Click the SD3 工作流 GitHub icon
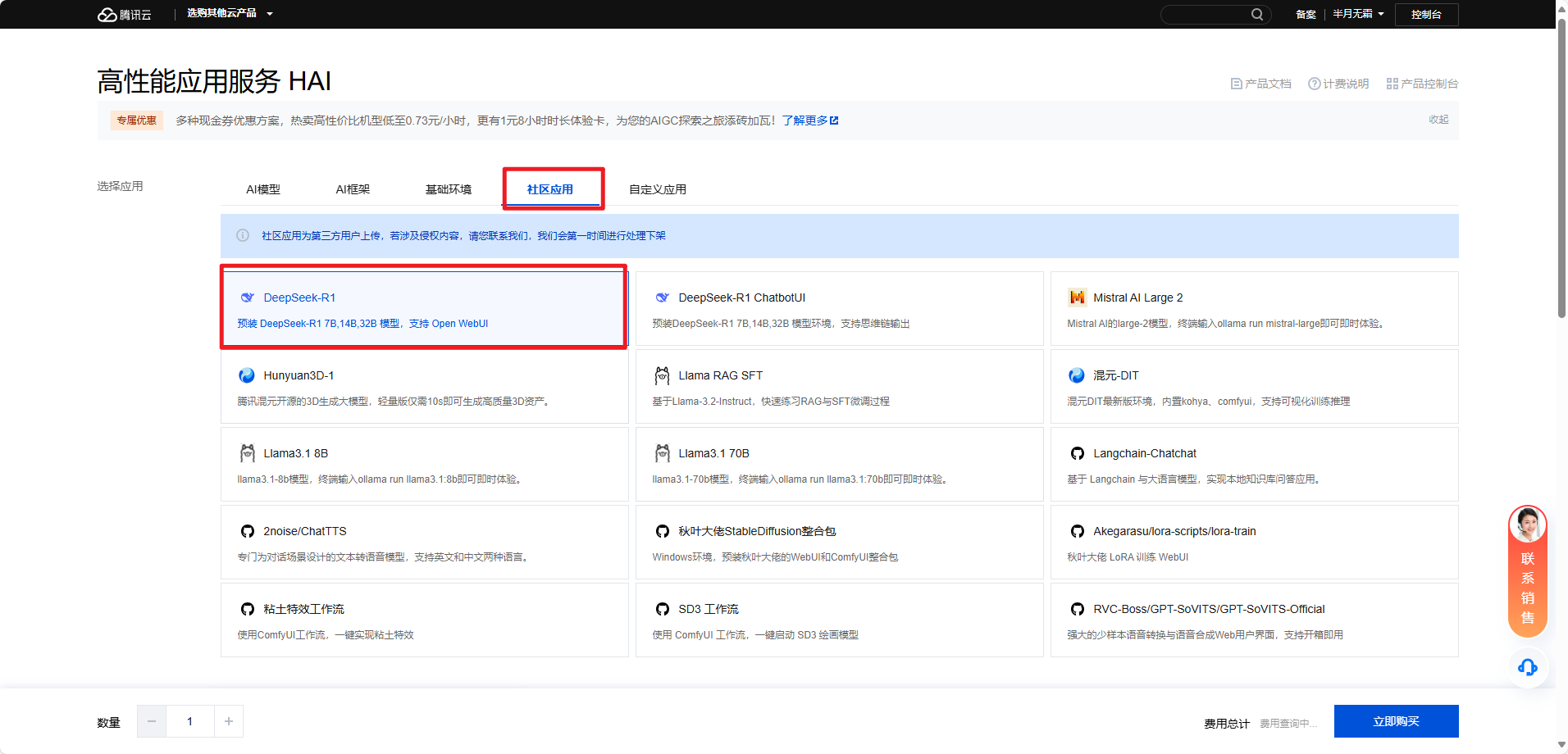Image resolution: width=1568 pixels, height=754 pixels. point(662,609)
